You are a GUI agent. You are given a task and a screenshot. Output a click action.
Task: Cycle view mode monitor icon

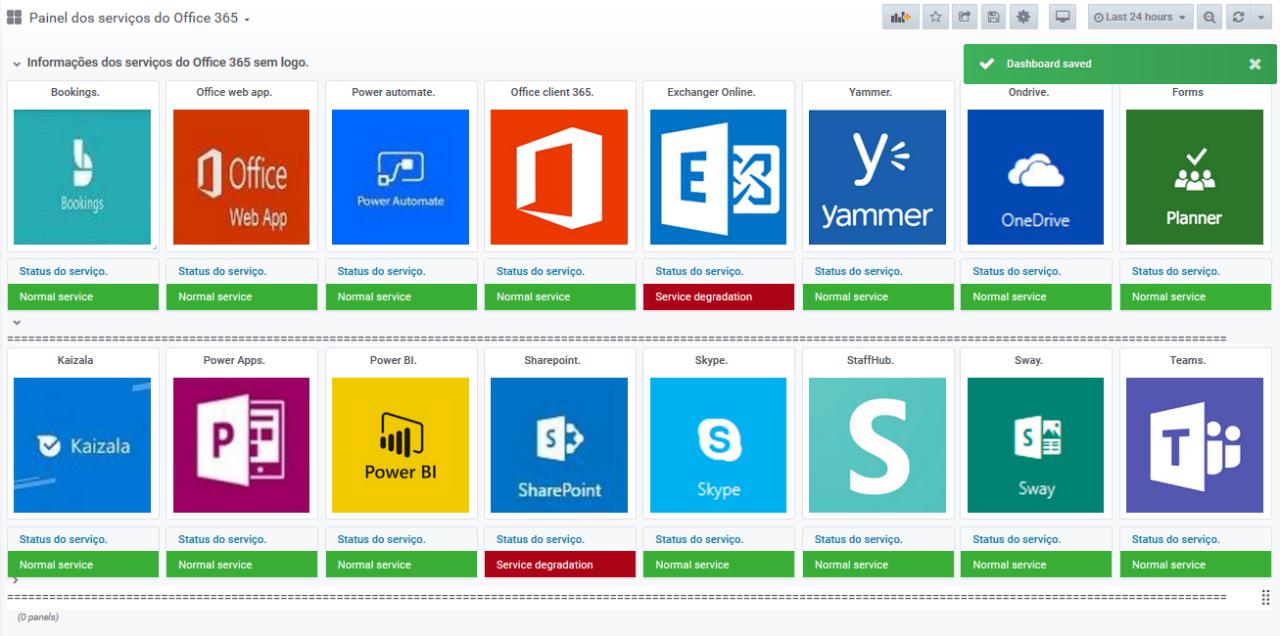click(x=1063, y=17)
